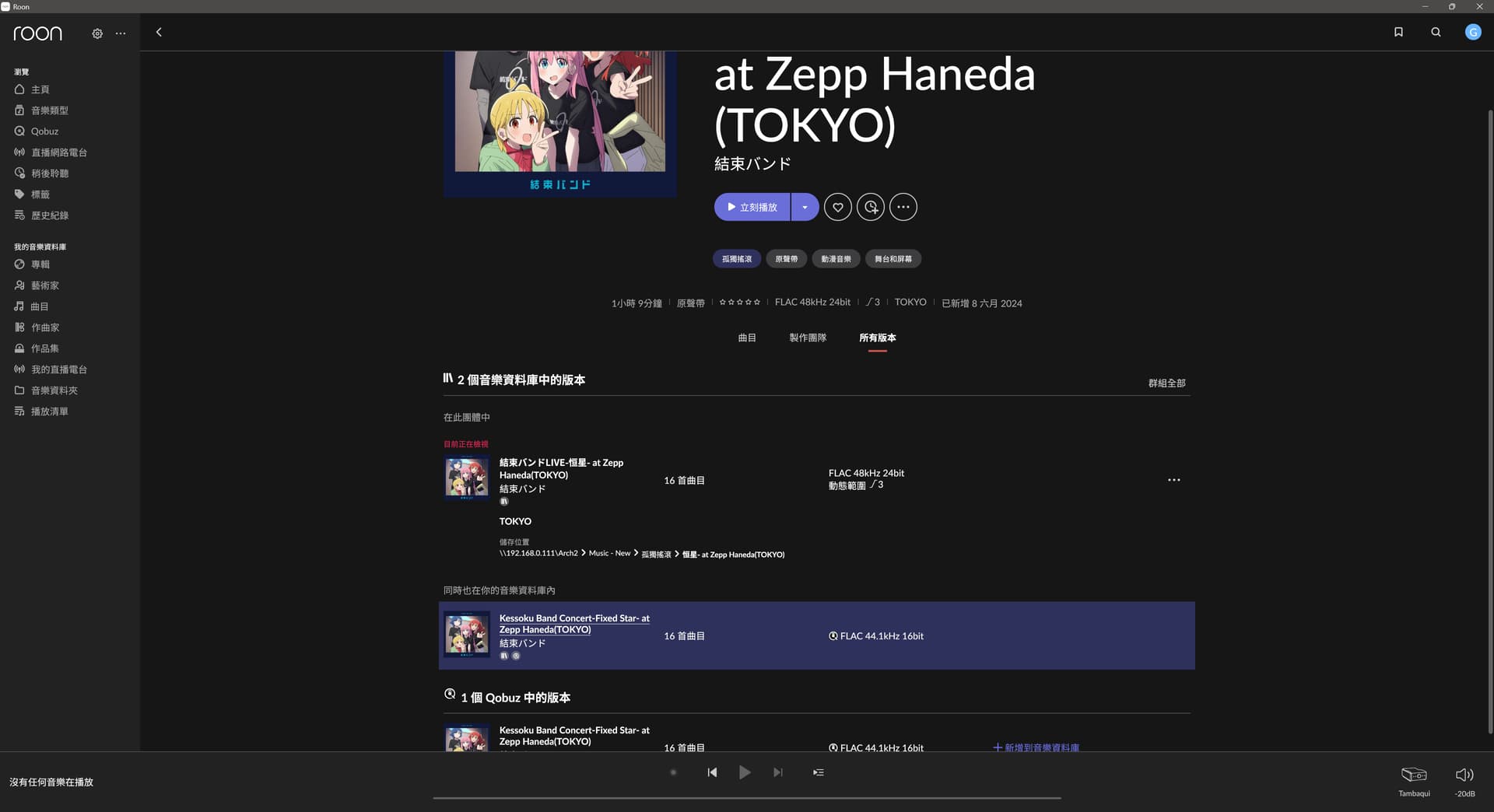
Task: Go back with the back arrow
Action: [x=159, y=32]
